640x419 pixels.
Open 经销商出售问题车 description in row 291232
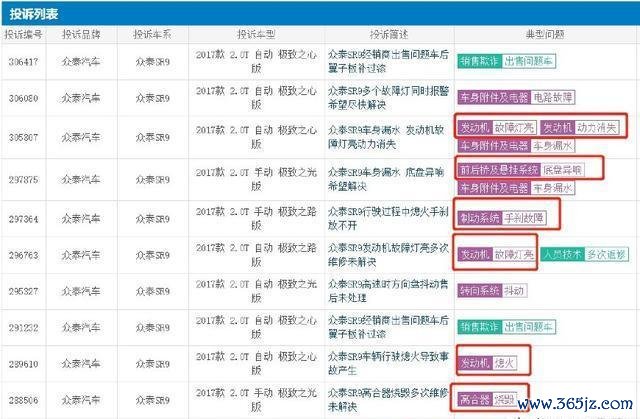388,327
